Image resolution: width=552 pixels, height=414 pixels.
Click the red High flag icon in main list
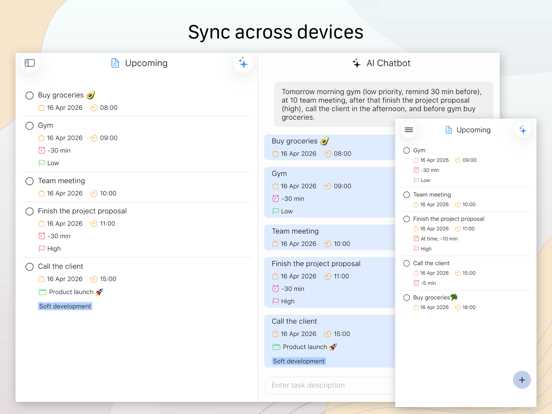[42, 249]
